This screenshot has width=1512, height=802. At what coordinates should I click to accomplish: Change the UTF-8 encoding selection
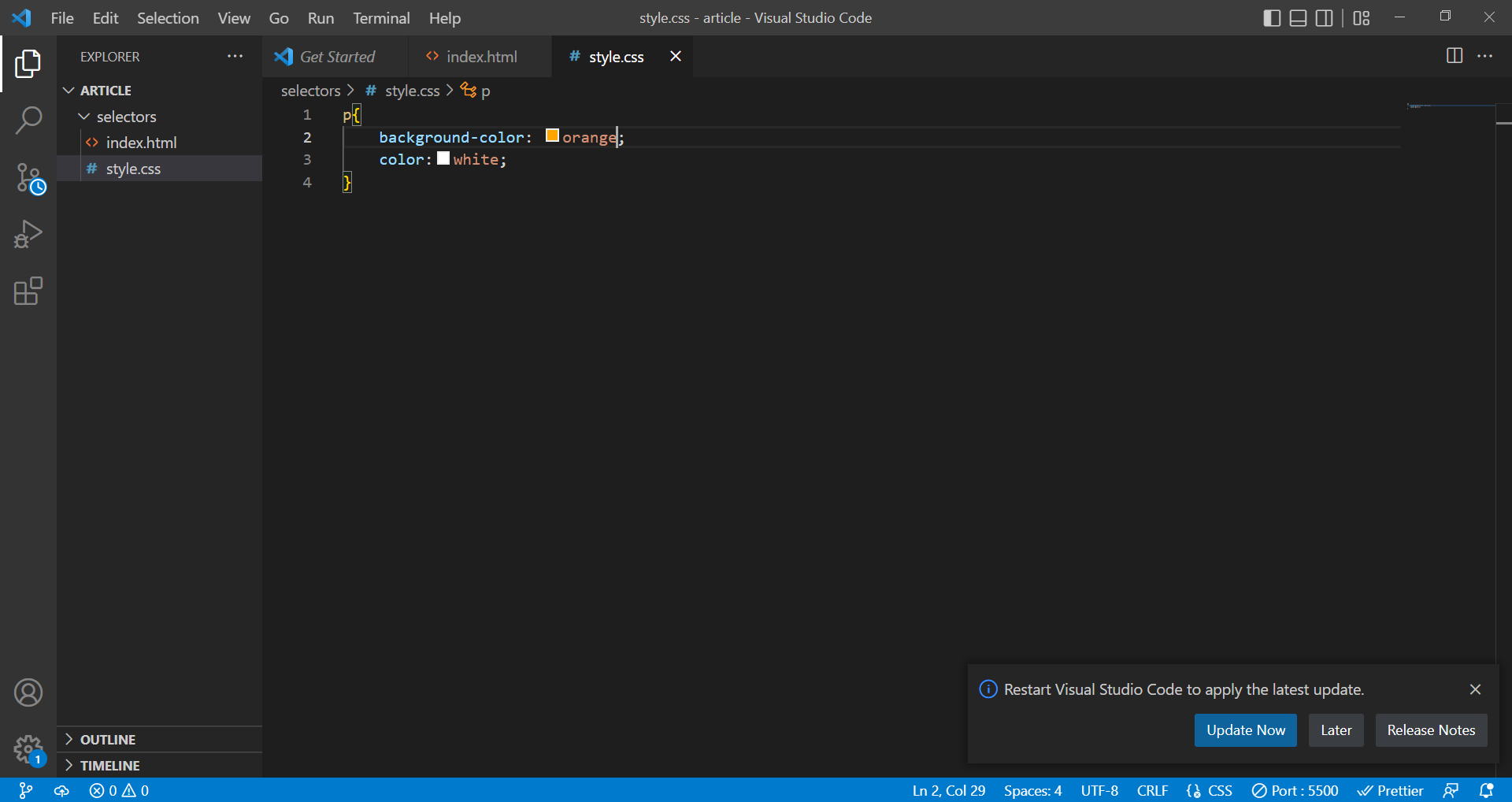(x=1099, y=790)
